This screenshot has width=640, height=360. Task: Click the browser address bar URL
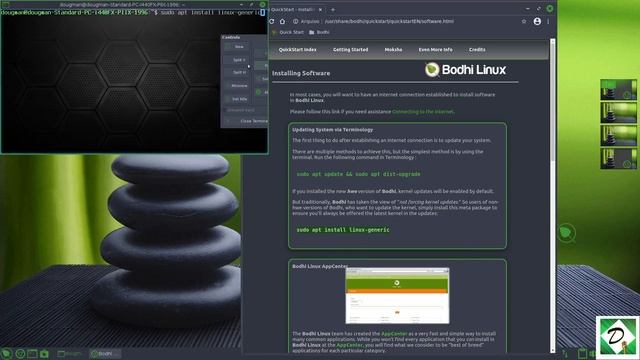coord(389,21)
